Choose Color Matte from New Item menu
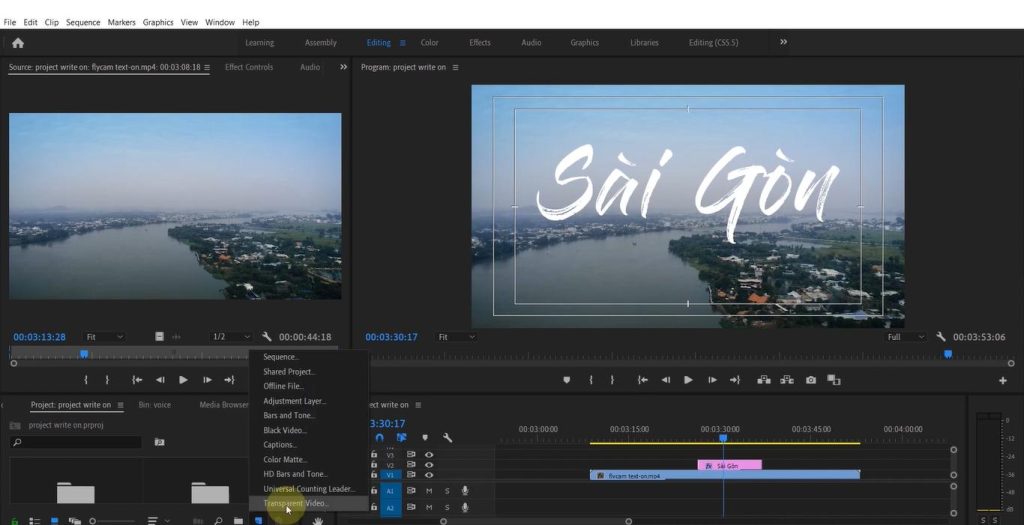 coord(309,460)
